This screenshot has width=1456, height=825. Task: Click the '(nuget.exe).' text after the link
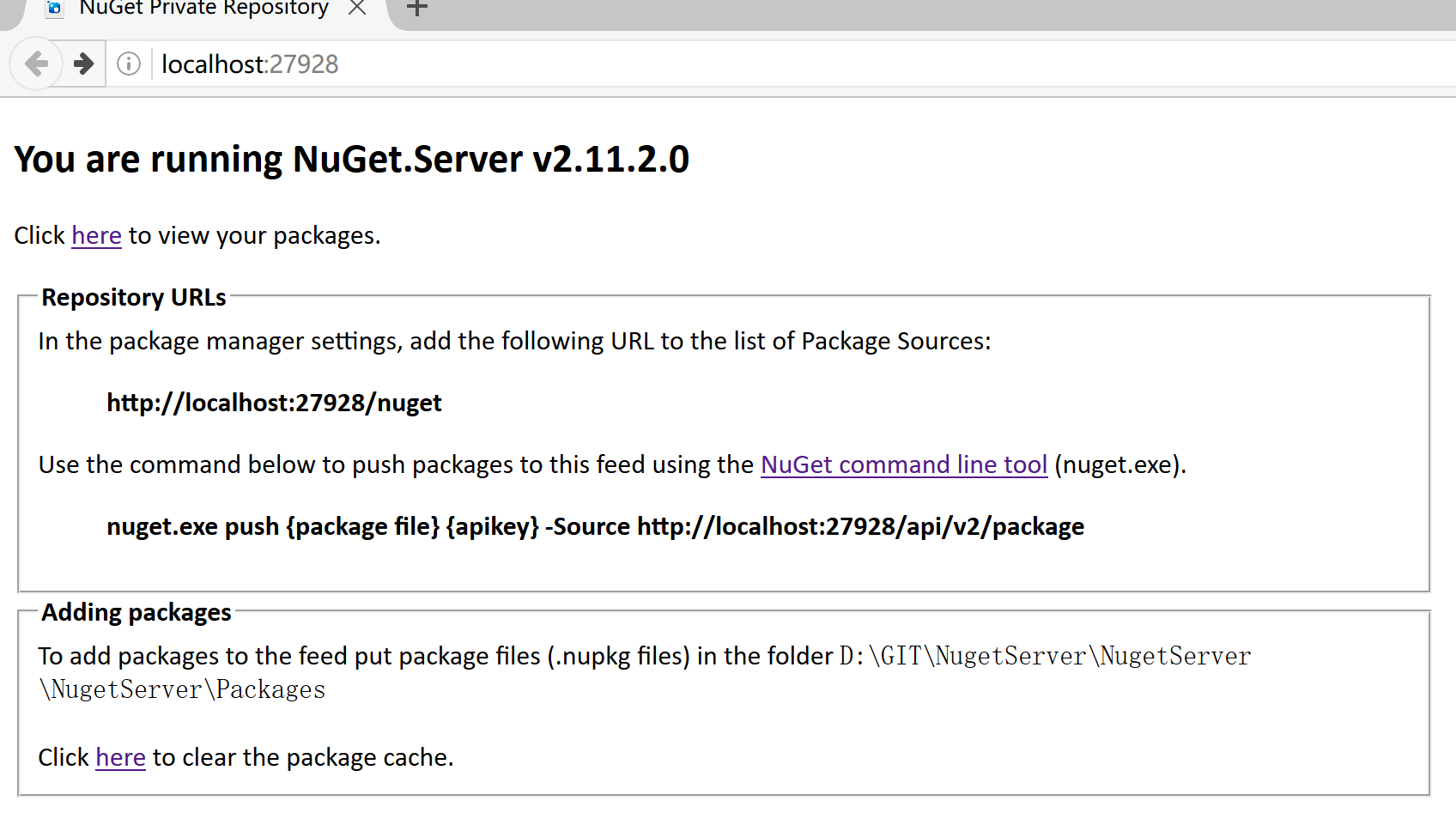click(x=1120, y=464)
